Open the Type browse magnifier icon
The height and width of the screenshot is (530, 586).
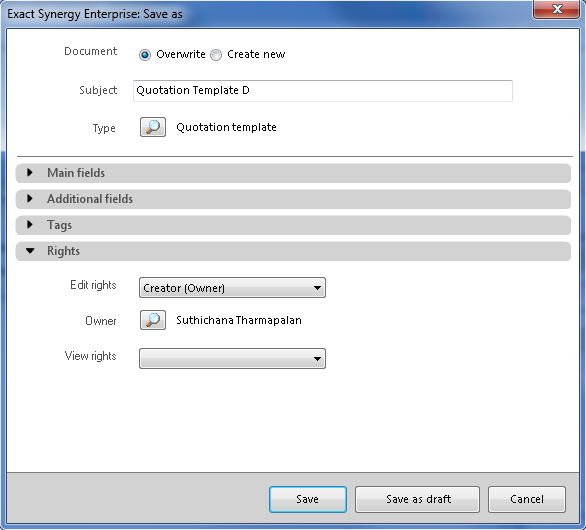(153, 127)
